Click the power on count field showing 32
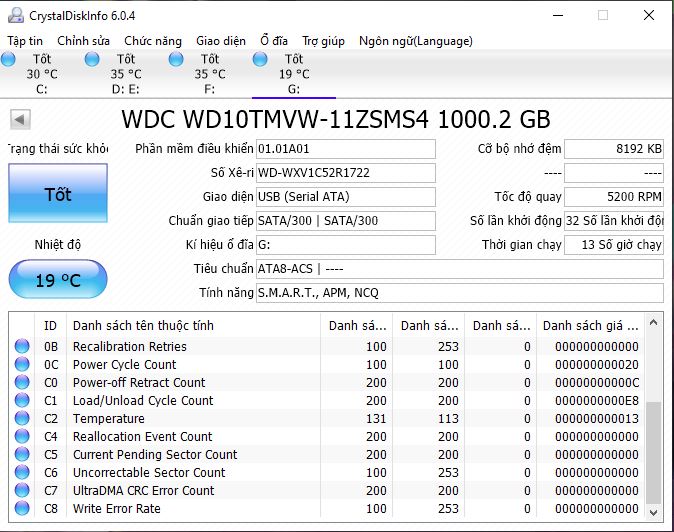 click(614, 221)
